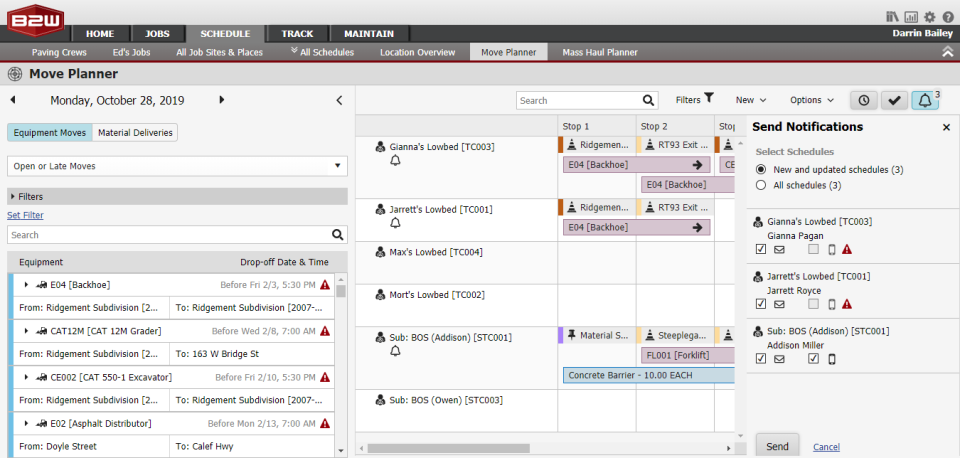Open Location Overview sub-tab

[x=418, y=52]
